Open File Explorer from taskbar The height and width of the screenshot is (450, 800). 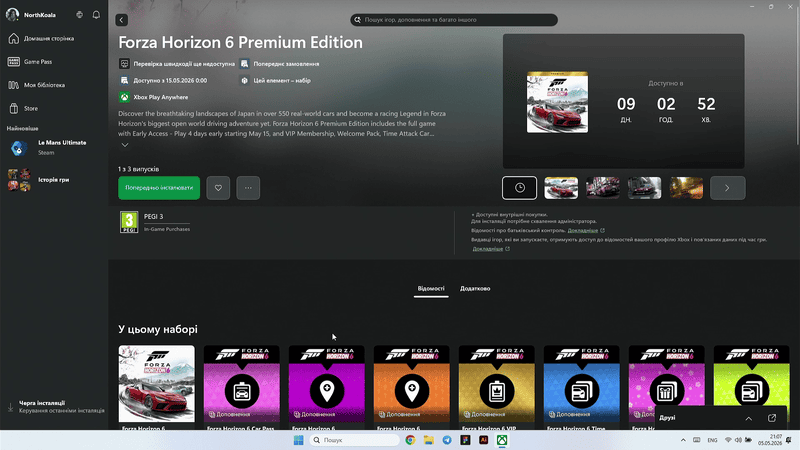pyautogui.click(x=429, y=440)
